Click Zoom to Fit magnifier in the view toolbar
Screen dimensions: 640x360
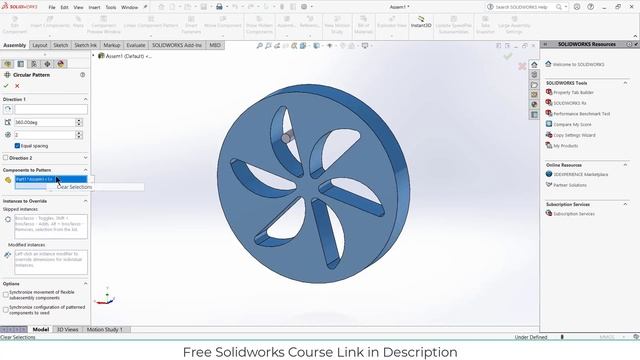pyautogui.click(x=259, y=46)
